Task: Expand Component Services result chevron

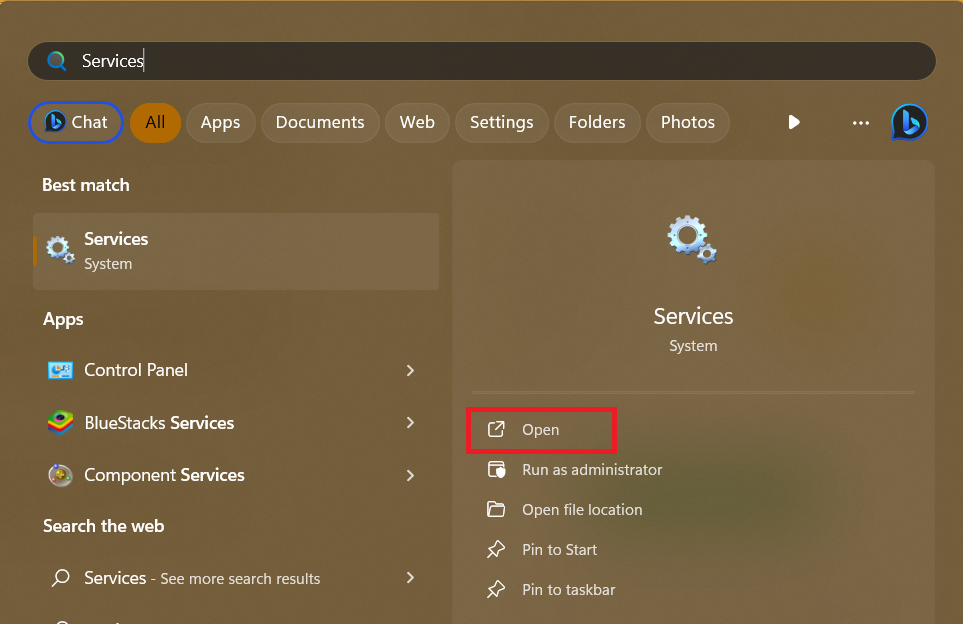Action: pos(410,475)
